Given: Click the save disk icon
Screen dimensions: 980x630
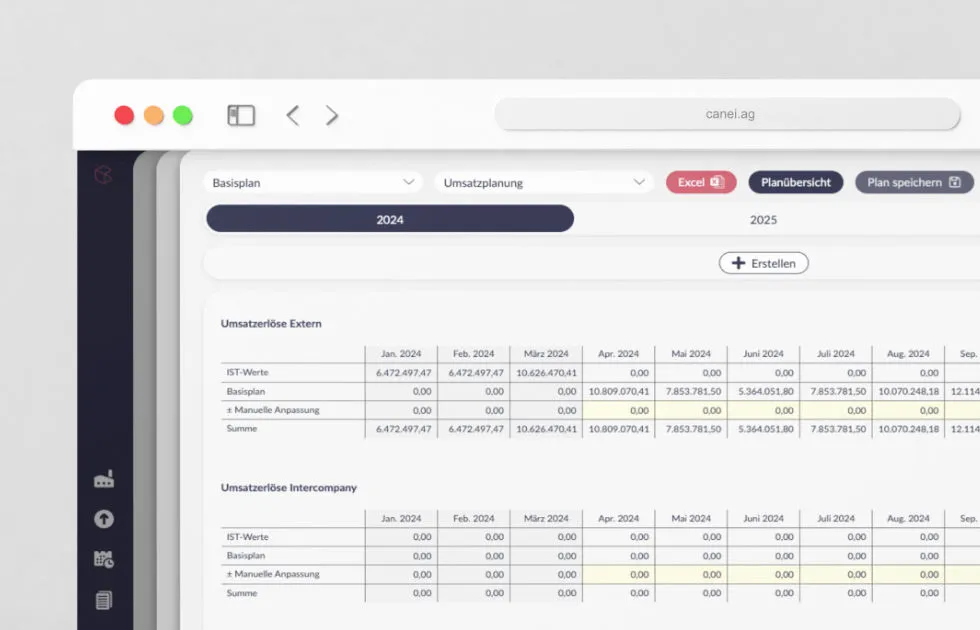Looking at the screenshot, I should coord(954,182).
